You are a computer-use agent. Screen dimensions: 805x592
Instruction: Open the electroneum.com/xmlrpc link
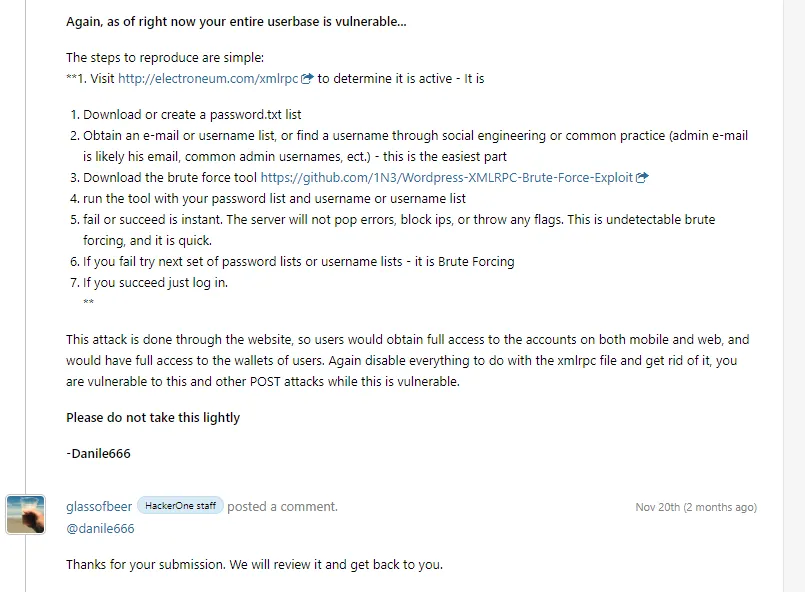208,79
